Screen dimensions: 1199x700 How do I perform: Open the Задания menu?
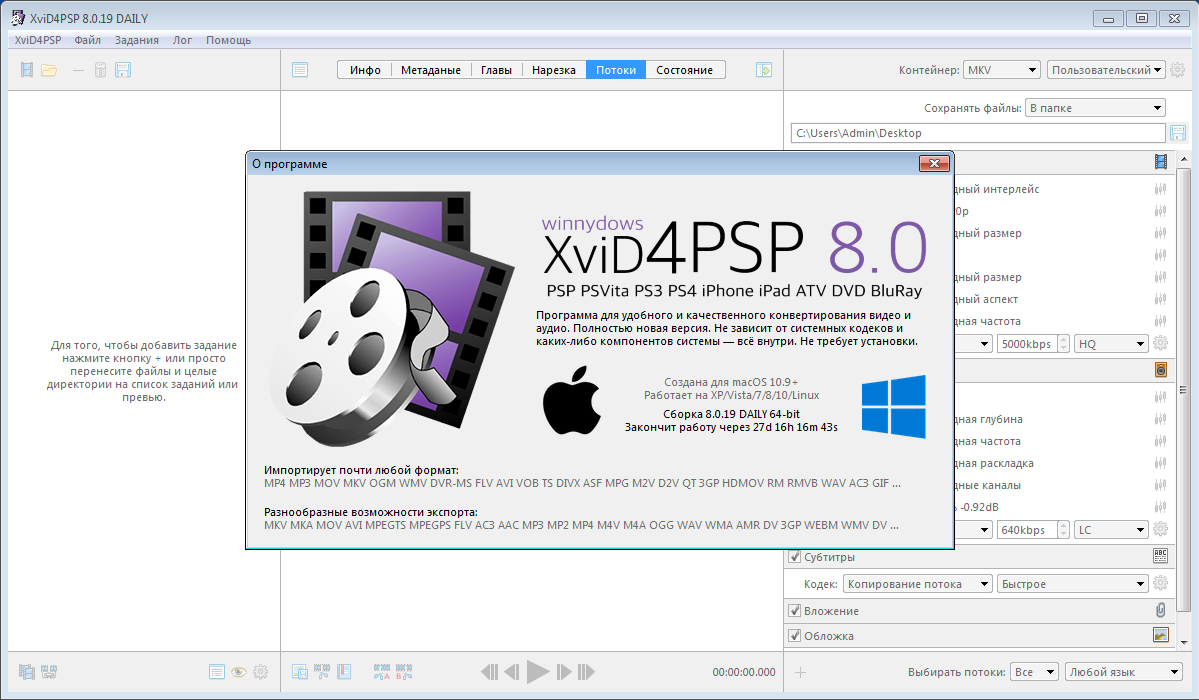pyautogui.click(x=137, y=40)
